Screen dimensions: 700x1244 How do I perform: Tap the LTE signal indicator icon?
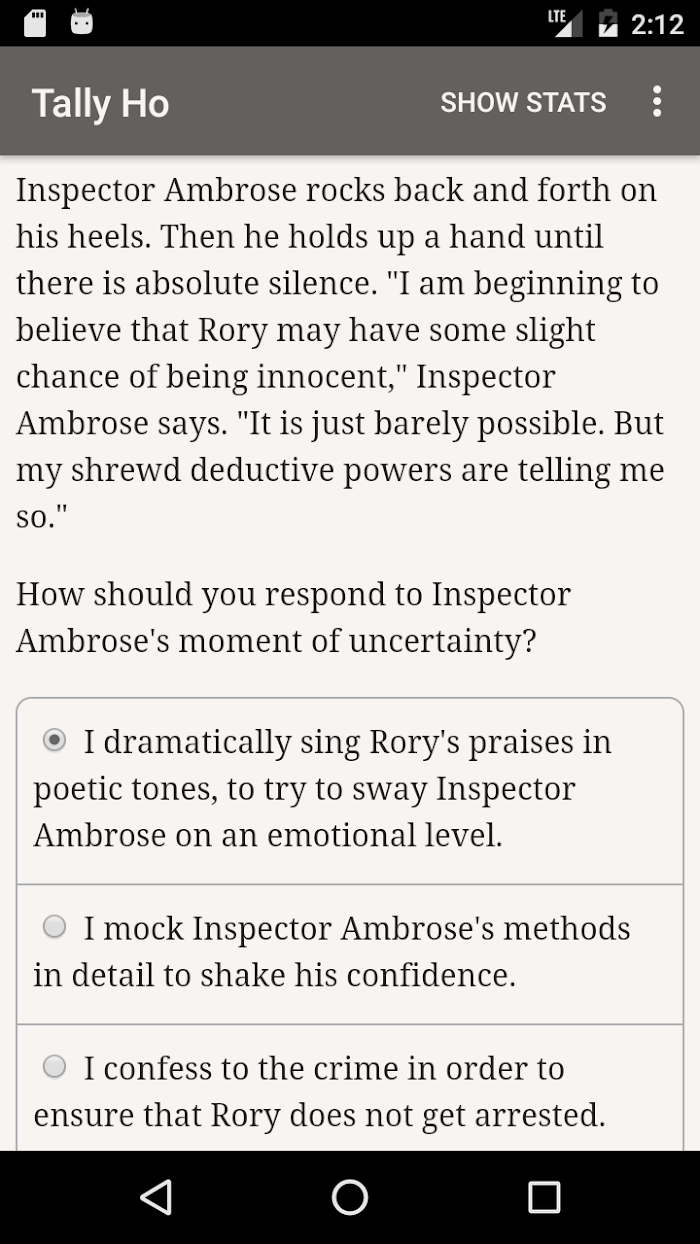(x=565, y=23)
